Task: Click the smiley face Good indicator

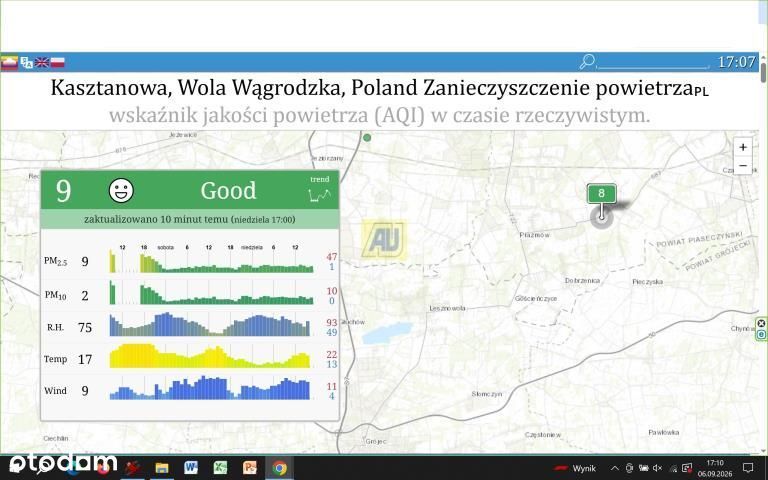Action: (121, 191)
